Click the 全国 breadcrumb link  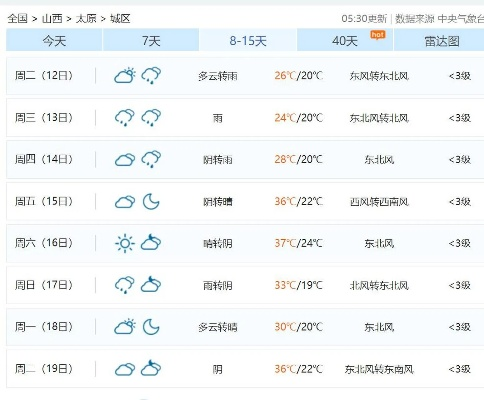(x=17, y=18)
